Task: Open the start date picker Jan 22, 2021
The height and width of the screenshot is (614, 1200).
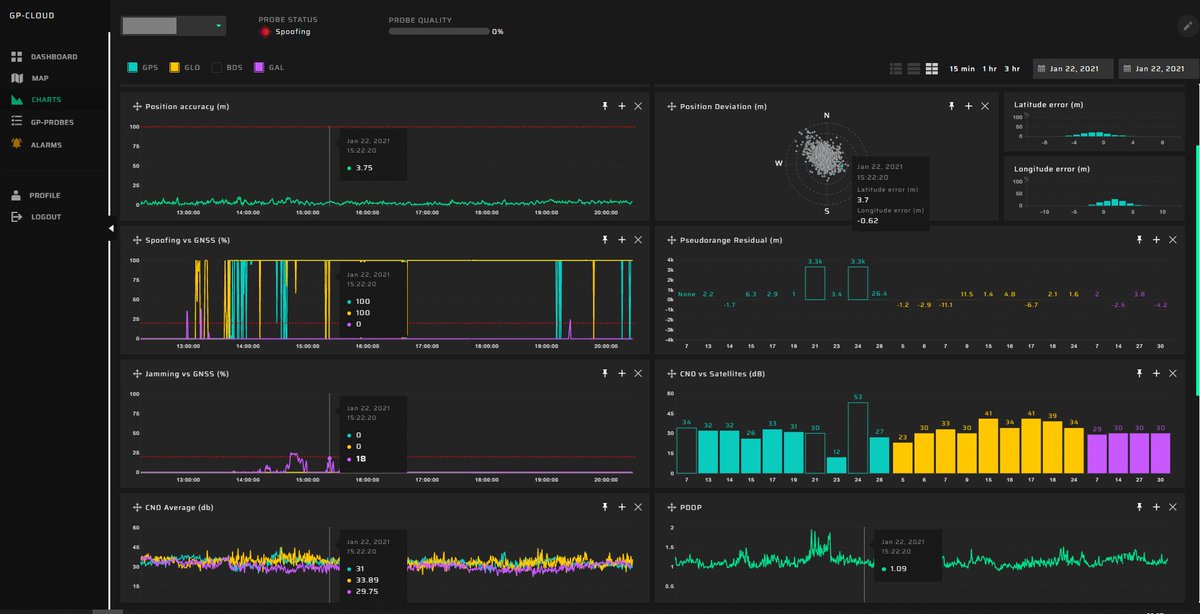Action: coord(1072,68)
